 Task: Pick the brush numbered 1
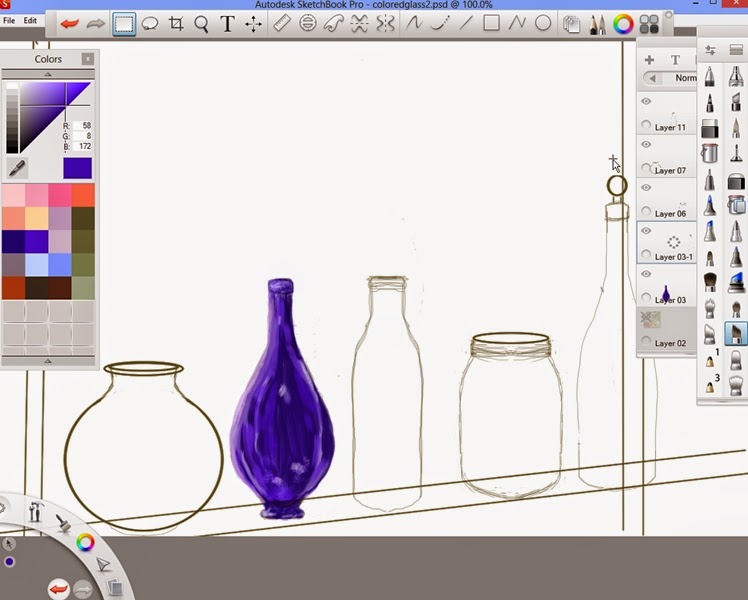[711, 359]
